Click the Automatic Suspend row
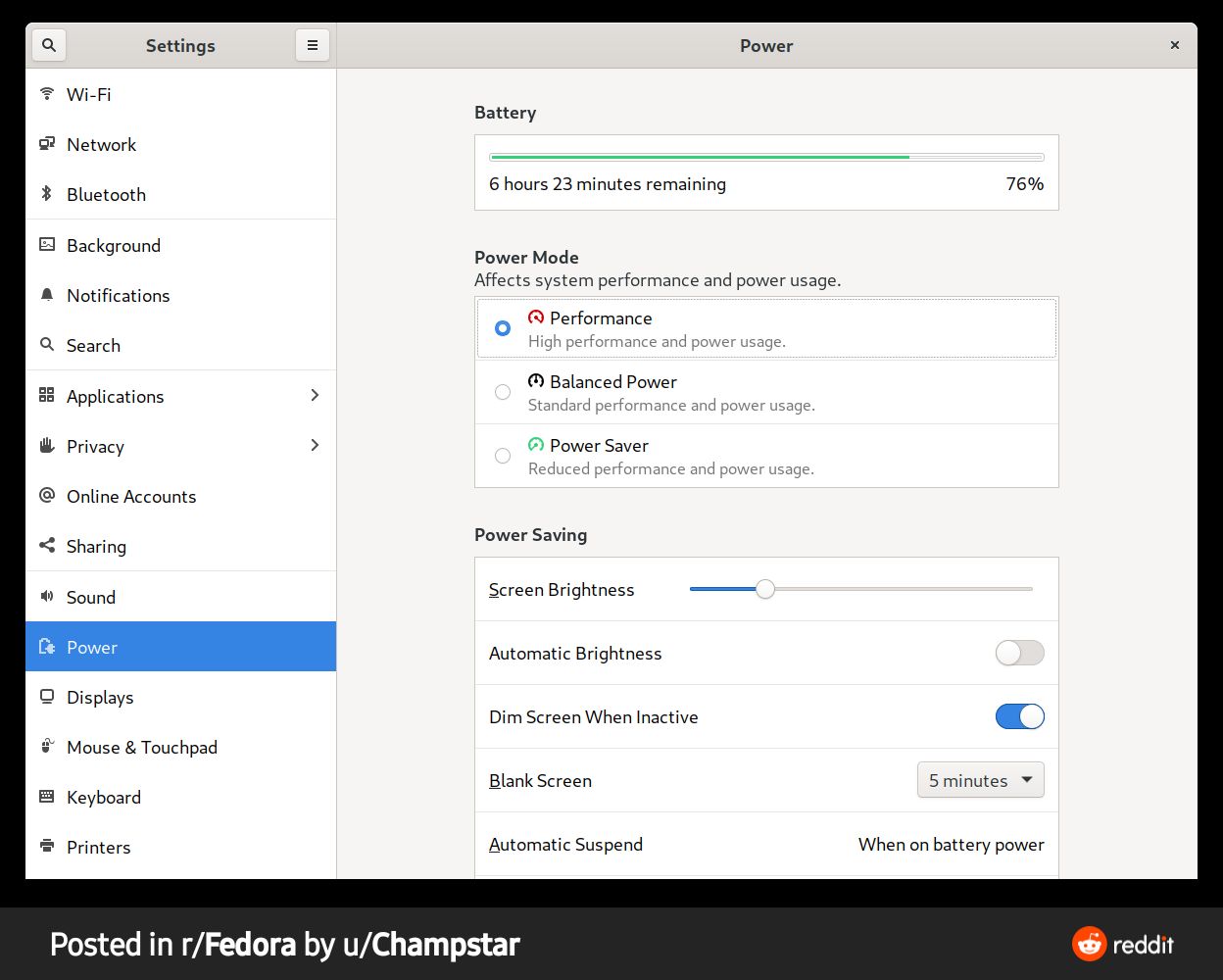 point(766,844)
